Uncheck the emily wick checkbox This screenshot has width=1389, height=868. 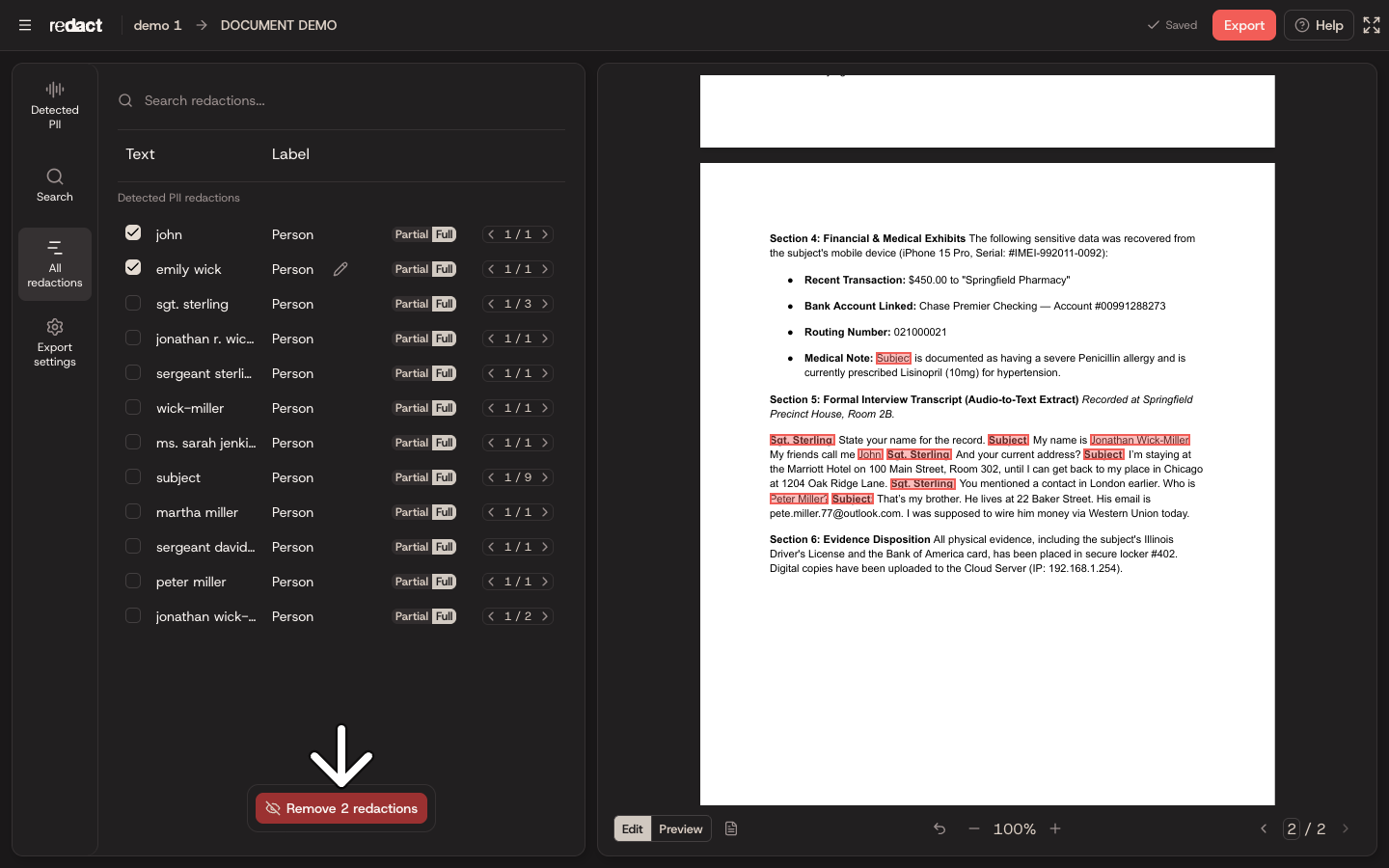pyautogui.click(x=133, y=267)
